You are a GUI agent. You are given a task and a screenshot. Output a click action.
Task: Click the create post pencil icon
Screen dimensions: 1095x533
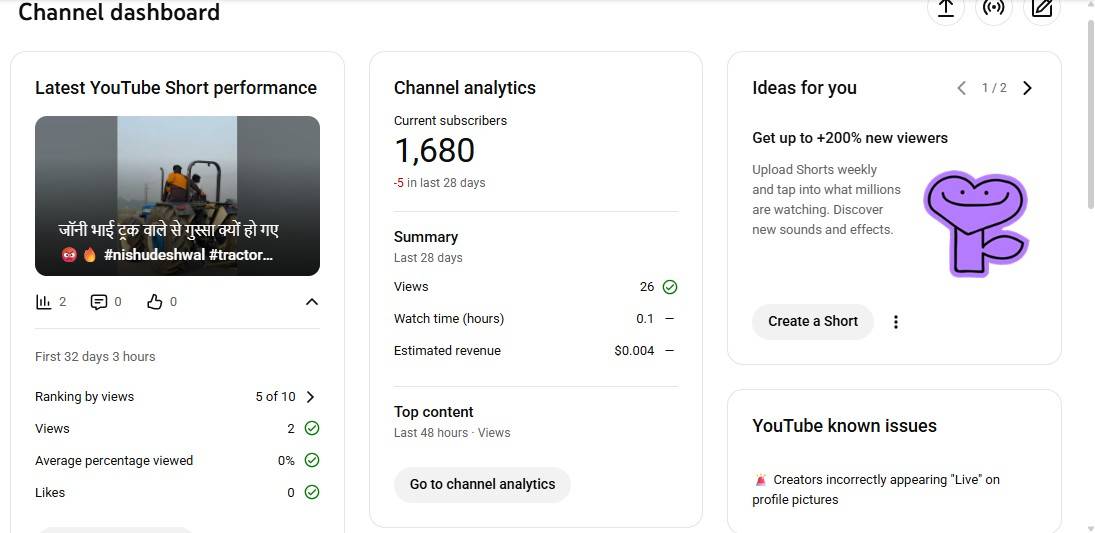[x=1042, y=8]
